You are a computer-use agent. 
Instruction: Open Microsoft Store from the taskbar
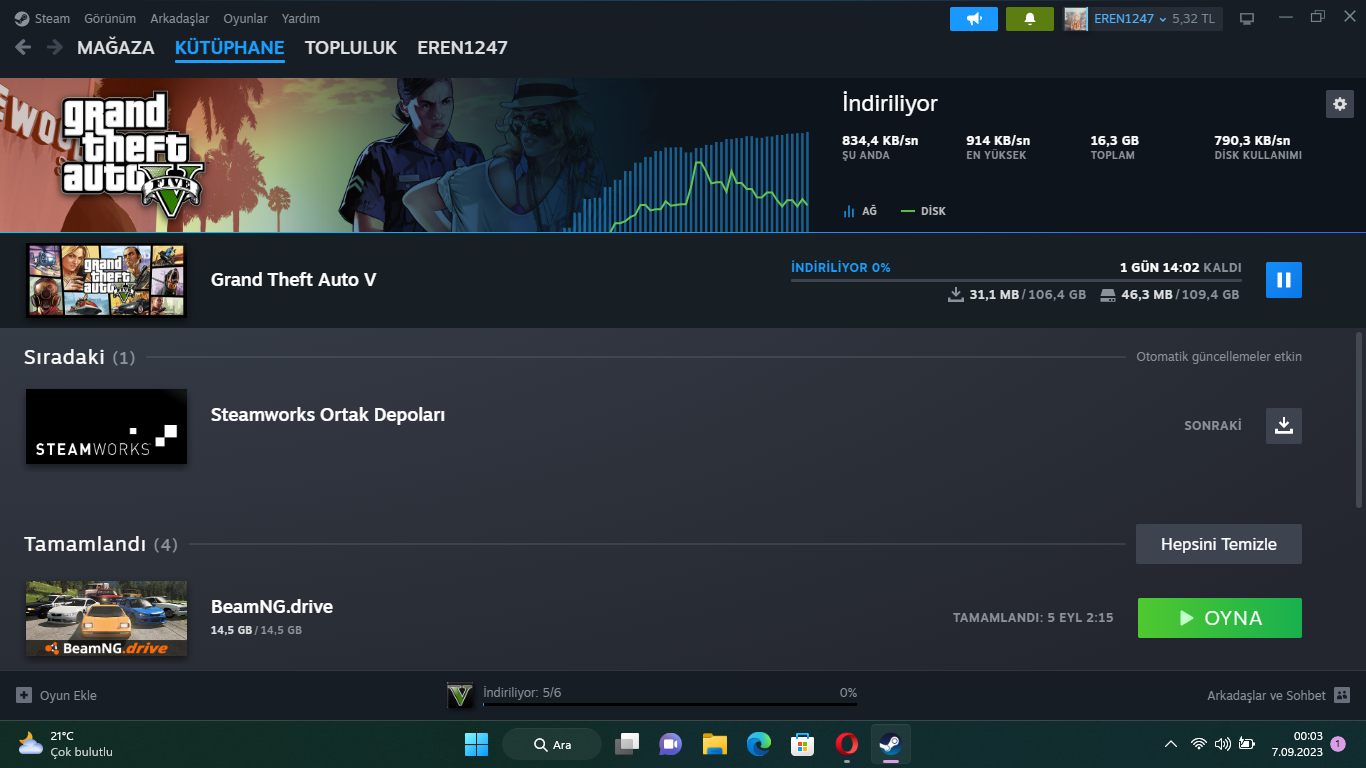(x=802, y=744)
